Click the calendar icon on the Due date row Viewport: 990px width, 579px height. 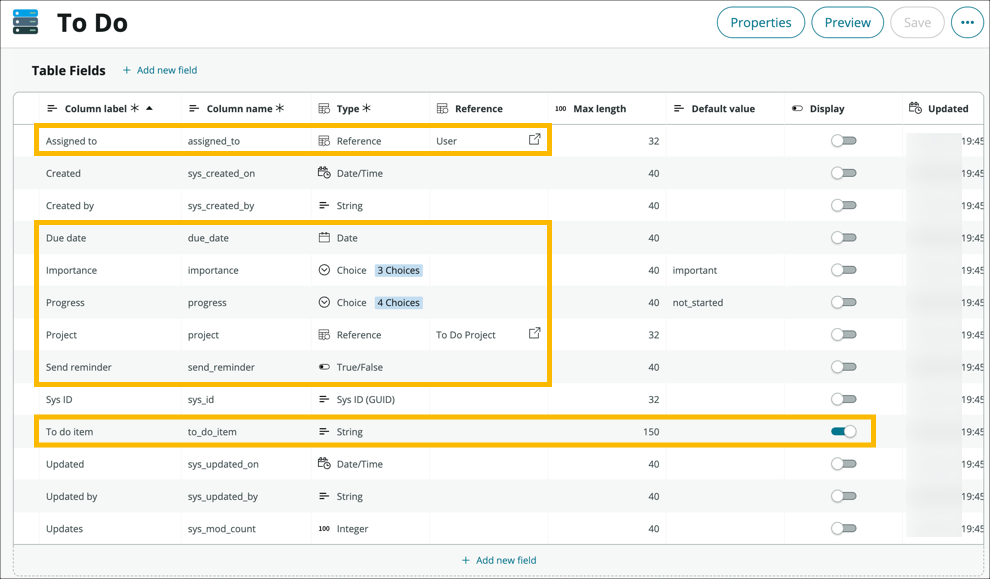[325, 238]
